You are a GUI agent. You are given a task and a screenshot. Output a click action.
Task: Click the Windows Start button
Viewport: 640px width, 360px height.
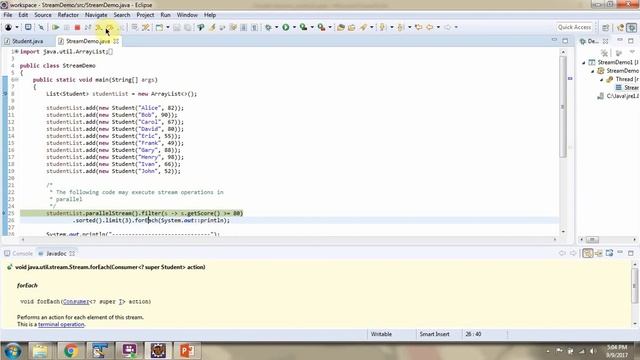tap(13, 351)
